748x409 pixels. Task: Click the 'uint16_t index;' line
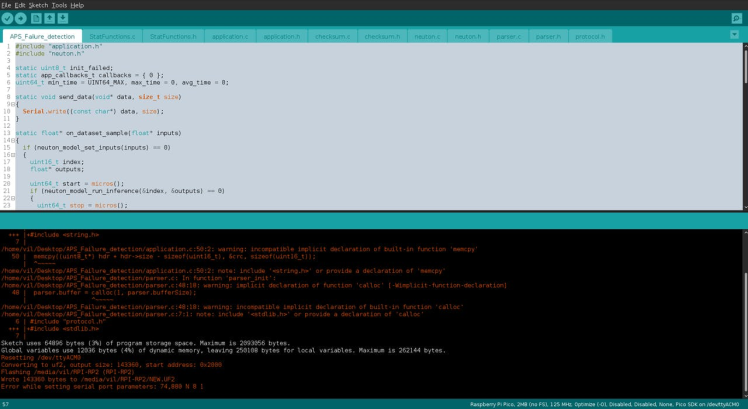pyautogui.click(x=57, y=162)
